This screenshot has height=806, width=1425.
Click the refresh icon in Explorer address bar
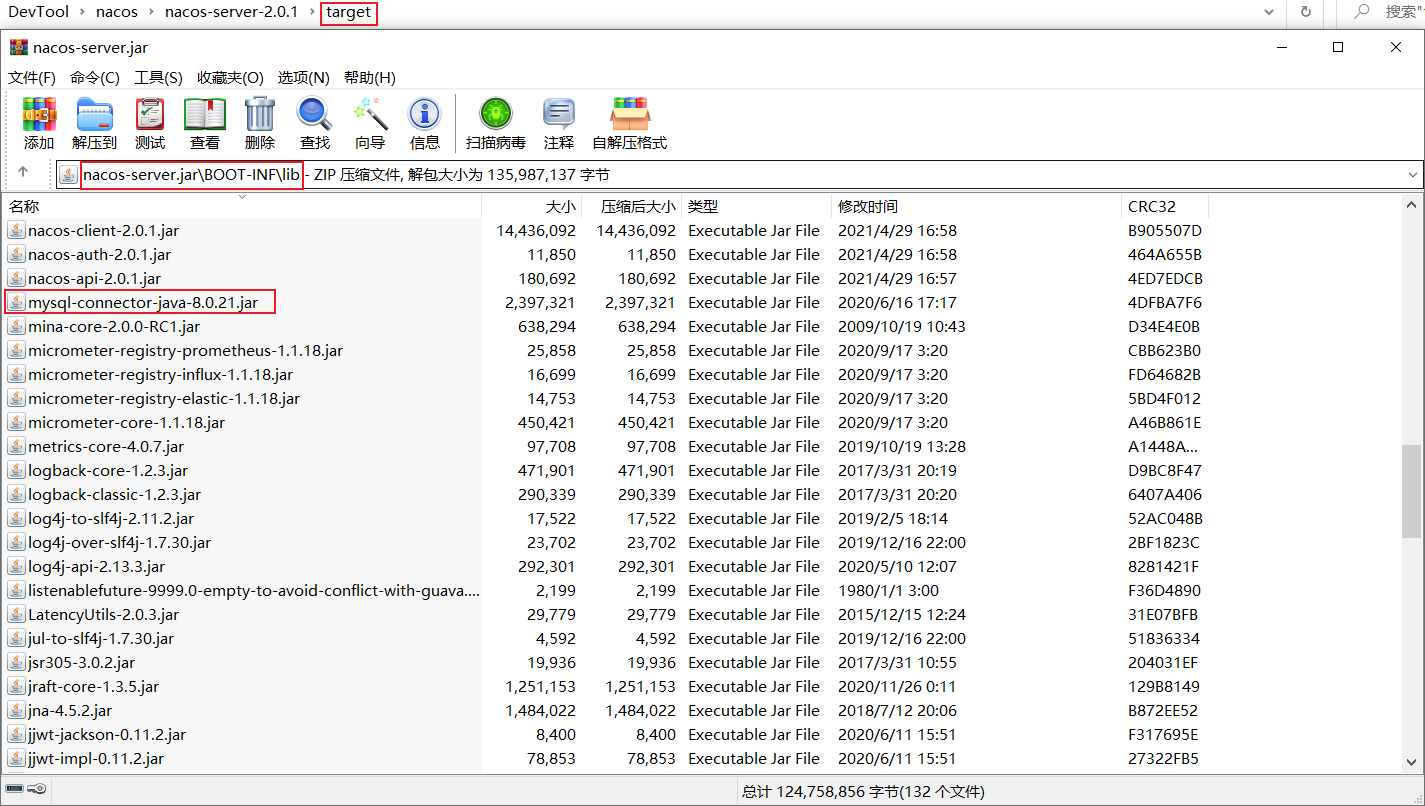1305,12
